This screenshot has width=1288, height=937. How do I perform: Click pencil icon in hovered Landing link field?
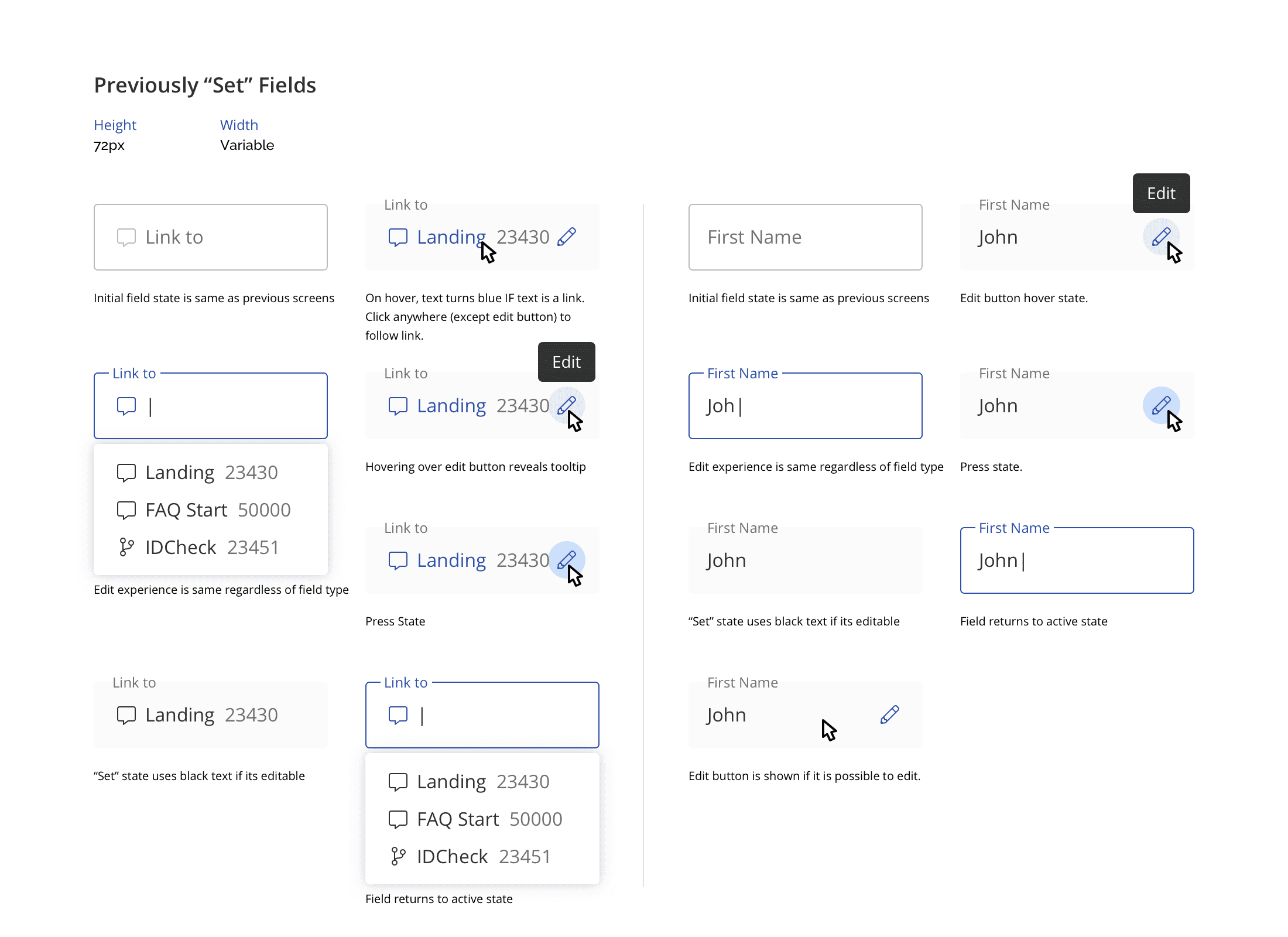click(x=566, y=237)
